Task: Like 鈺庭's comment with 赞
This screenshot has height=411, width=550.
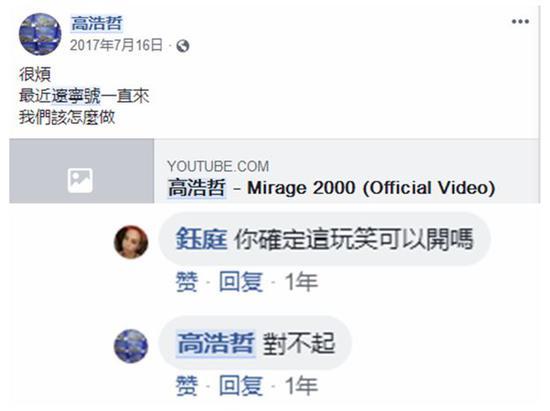Action: point(187,282)
